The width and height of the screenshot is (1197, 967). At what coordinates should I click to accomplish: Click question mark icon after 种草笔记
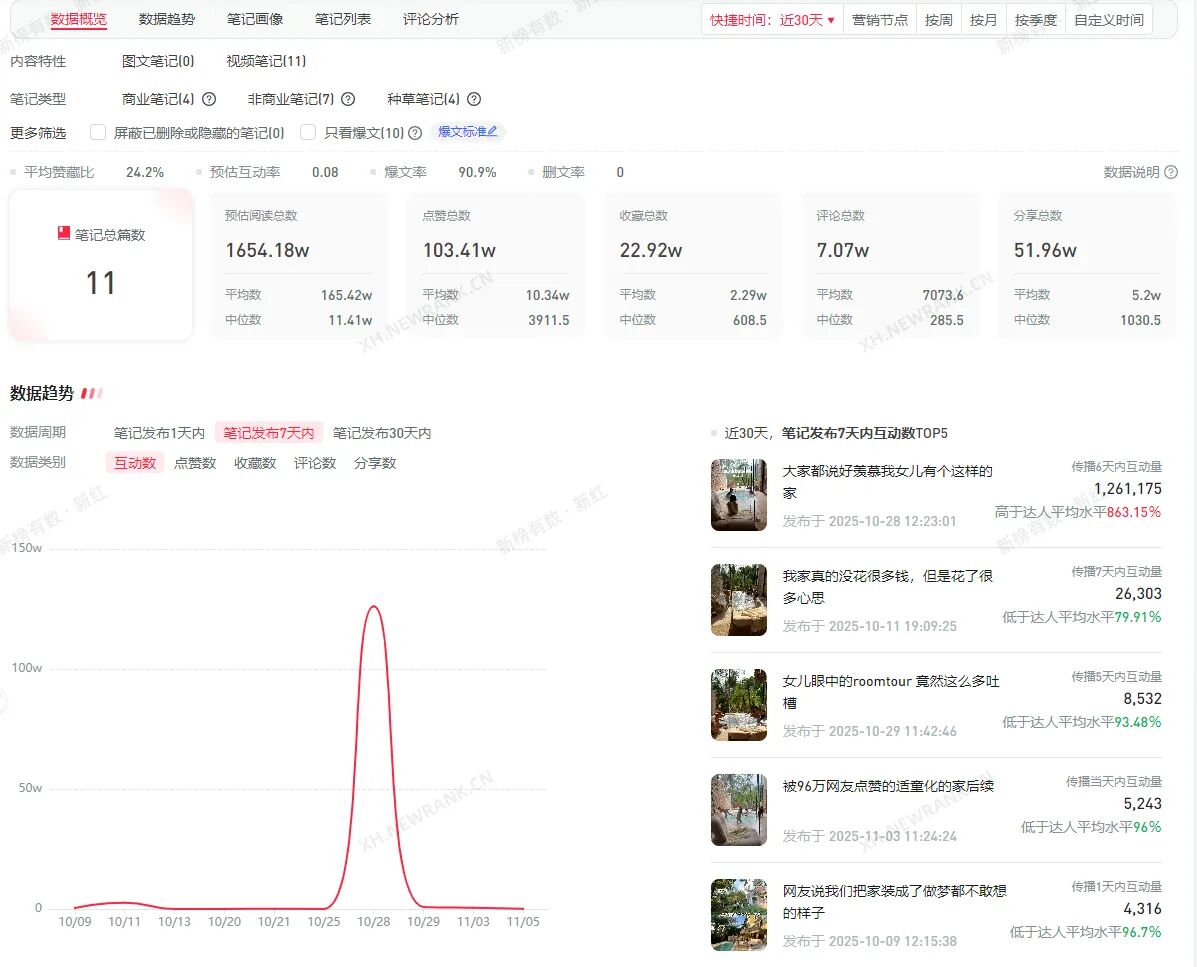coord(474,99)
